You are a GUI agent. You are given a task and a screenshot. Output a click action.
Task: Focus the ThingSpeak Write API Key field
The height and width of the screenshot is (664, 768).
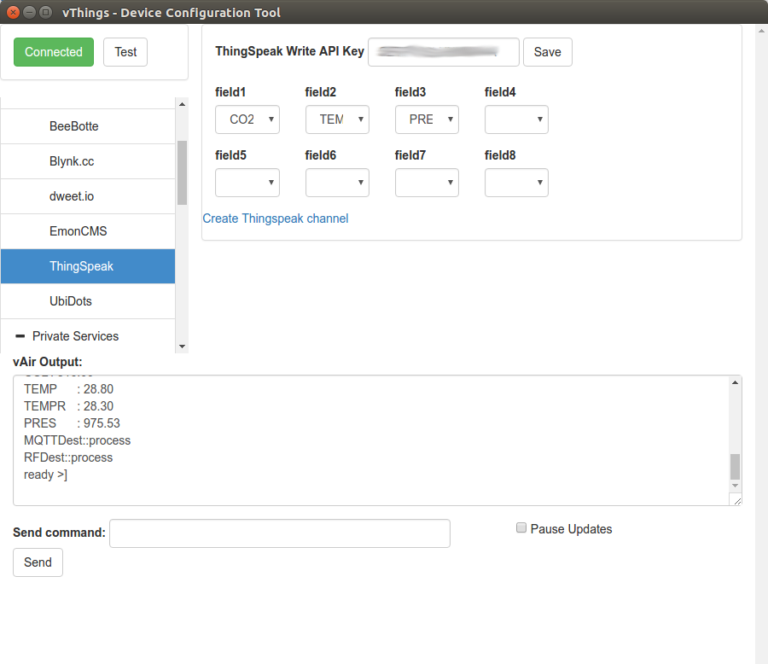tap(443, 52)
